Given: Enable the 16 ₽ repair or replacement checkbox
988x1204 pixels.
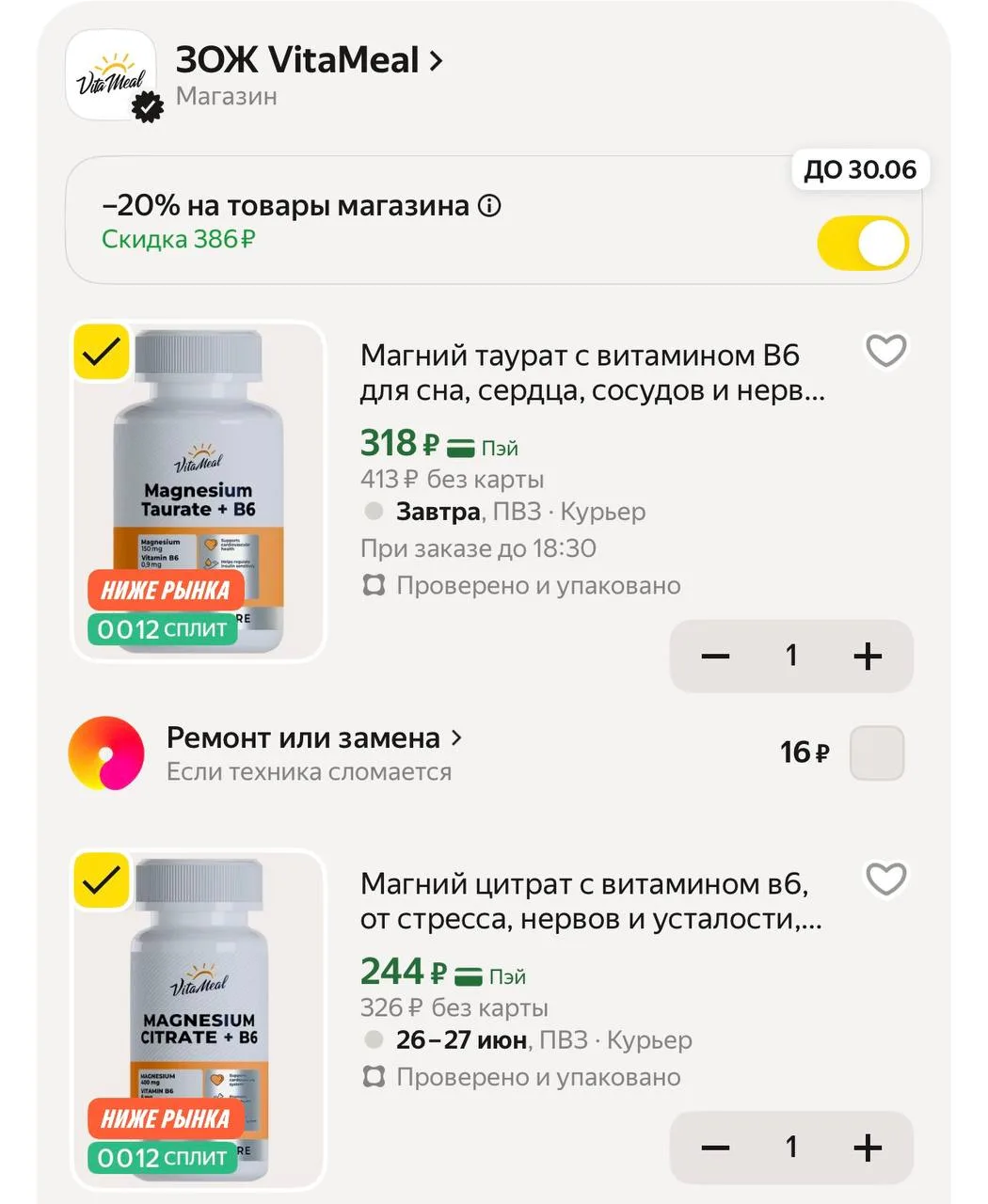Looking at the screenshot, I should (x=877, y=753).
